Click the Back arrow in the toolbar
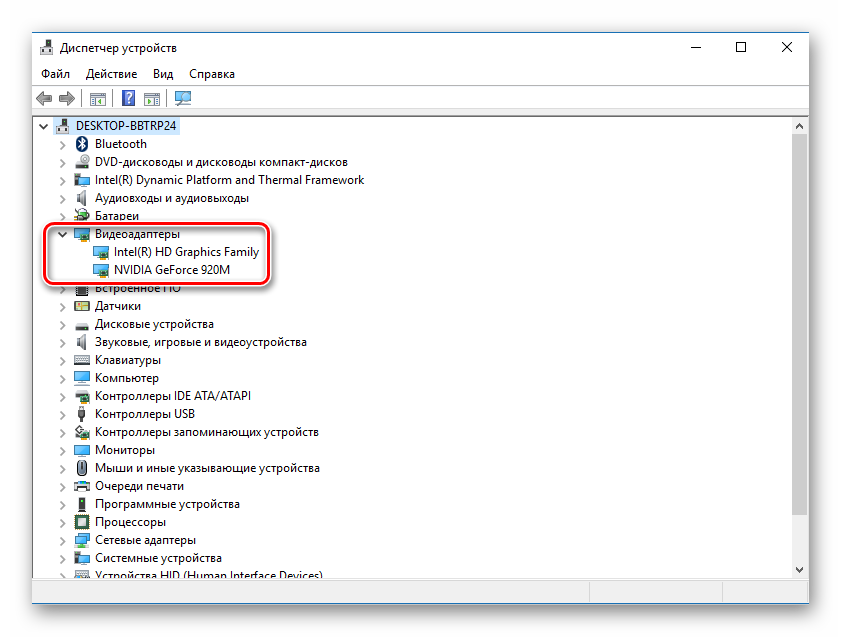Viewport: 841px width, 637px height. pos(44,98)
